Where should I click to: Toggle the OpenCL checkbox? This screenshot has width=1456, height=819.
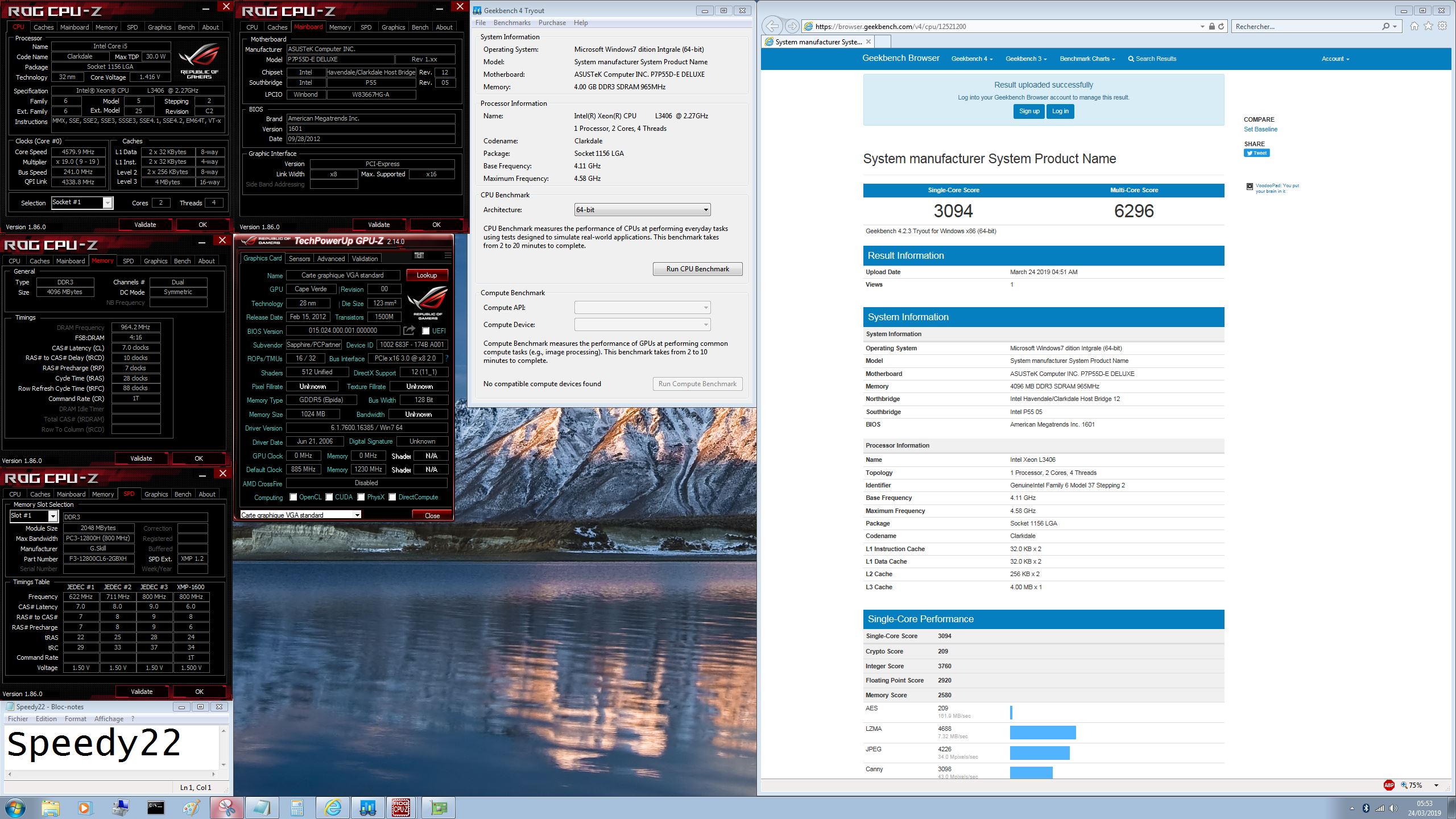[293, 497]
